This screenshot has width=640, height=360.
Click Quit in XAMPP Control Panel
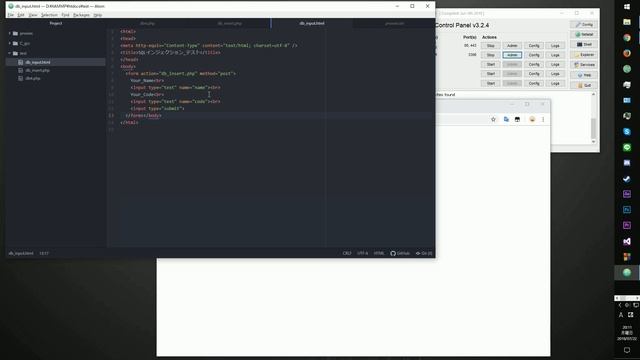[584, 85]
